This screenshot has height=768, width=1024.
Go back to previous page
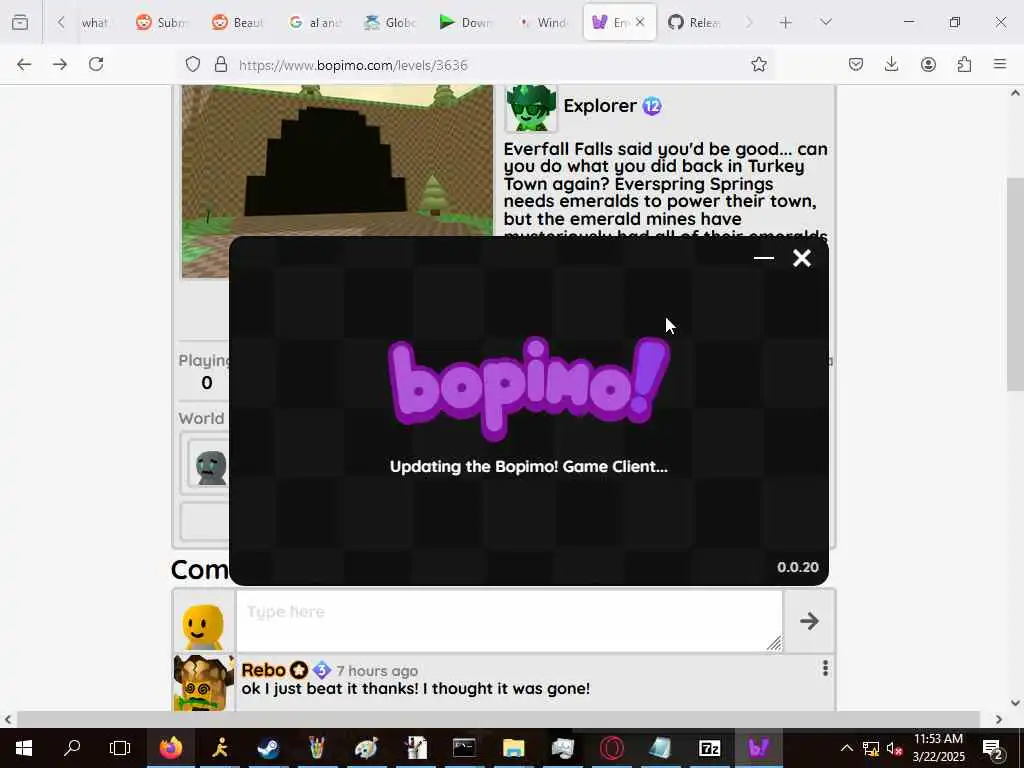24,64
